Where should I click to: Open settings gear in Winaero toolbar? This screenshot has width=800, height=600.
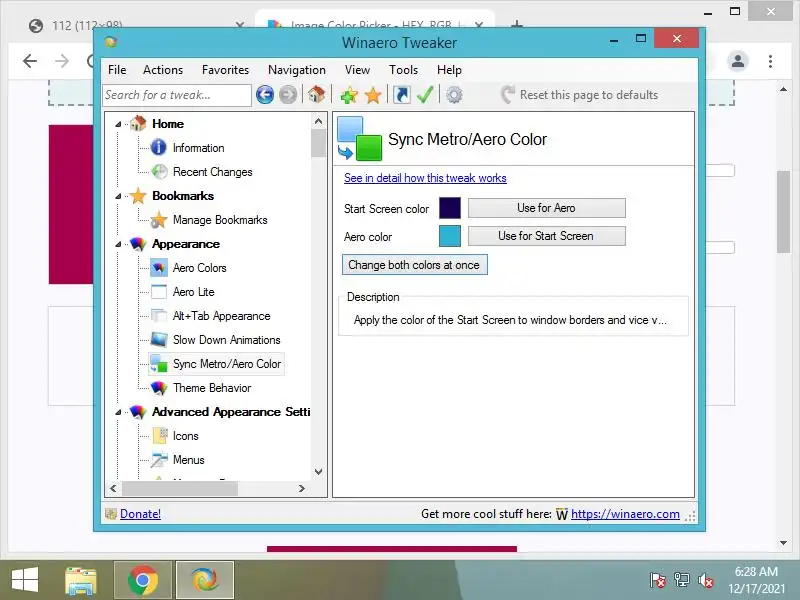[454, 95]
